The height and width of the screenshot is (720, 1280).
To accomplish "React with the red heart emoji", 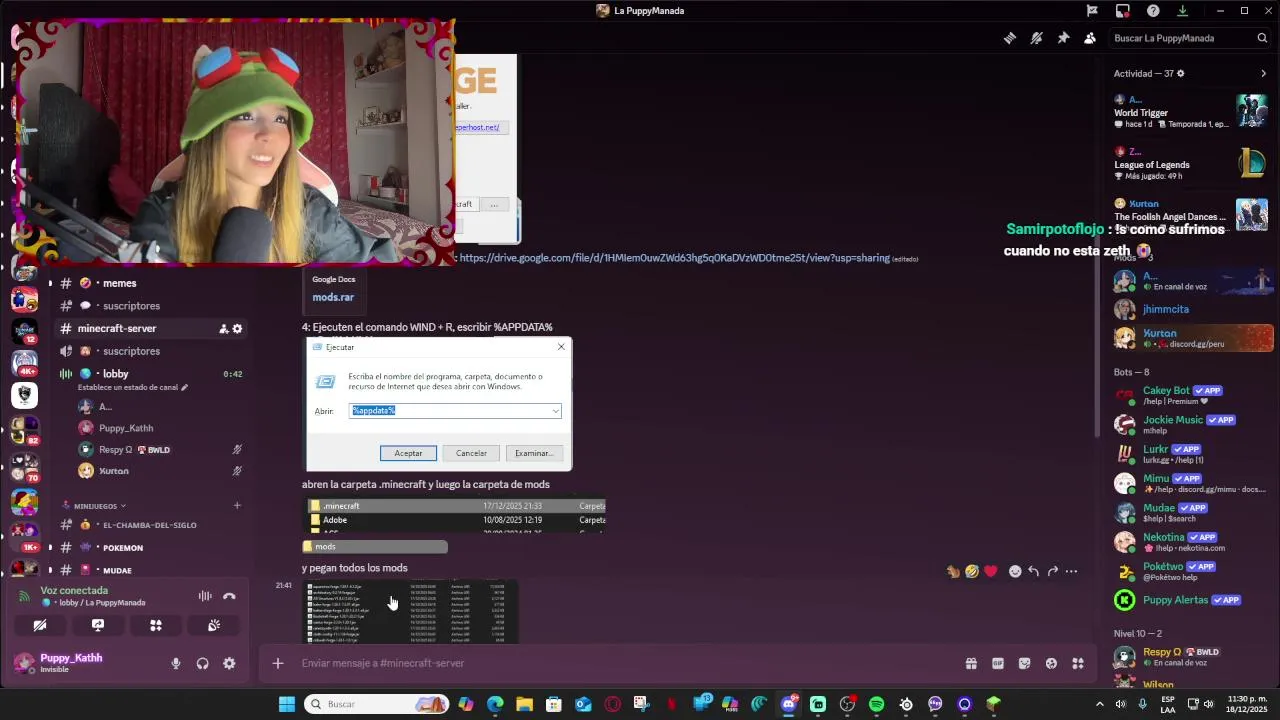I will click(x=990, y=571).
